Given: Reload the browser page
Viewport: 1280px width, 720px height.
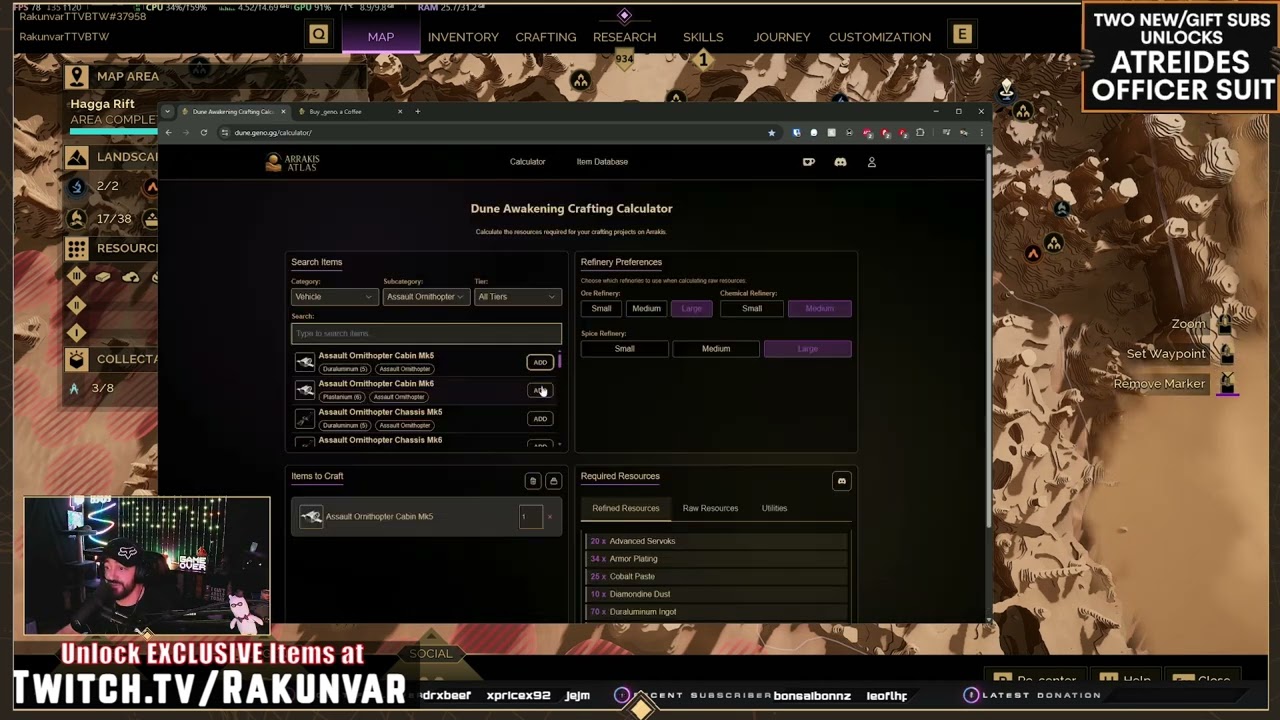Looking at the screenshot, I should click(x=203, y=132).
